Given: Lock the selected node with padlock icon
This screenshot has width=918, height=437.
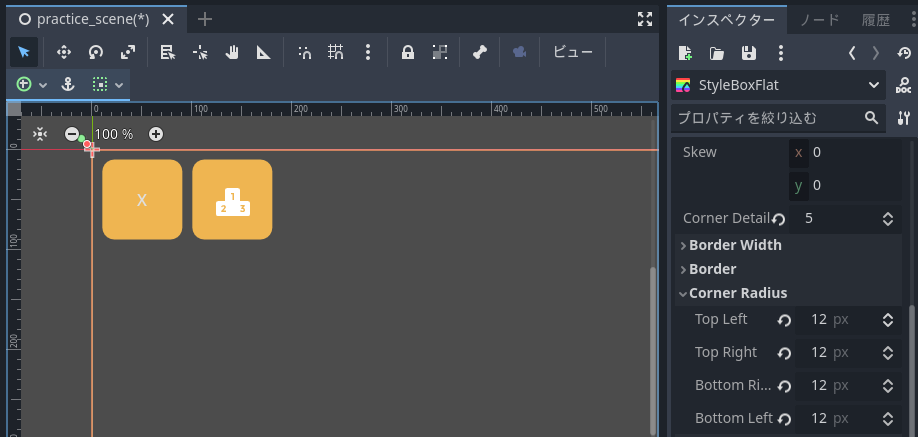Looking at the screenshot, I should click(x=408, y=53).
